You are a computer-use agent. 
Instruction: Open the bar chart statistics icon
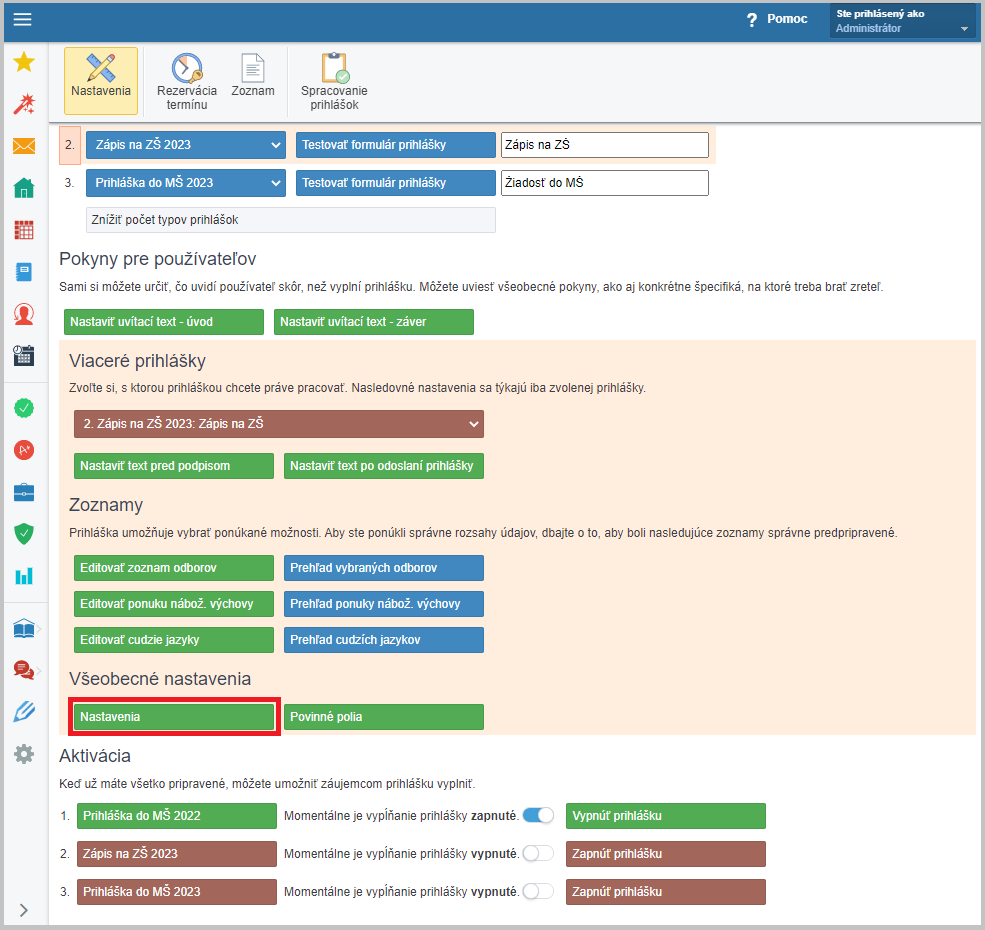(x=24, y=576)
